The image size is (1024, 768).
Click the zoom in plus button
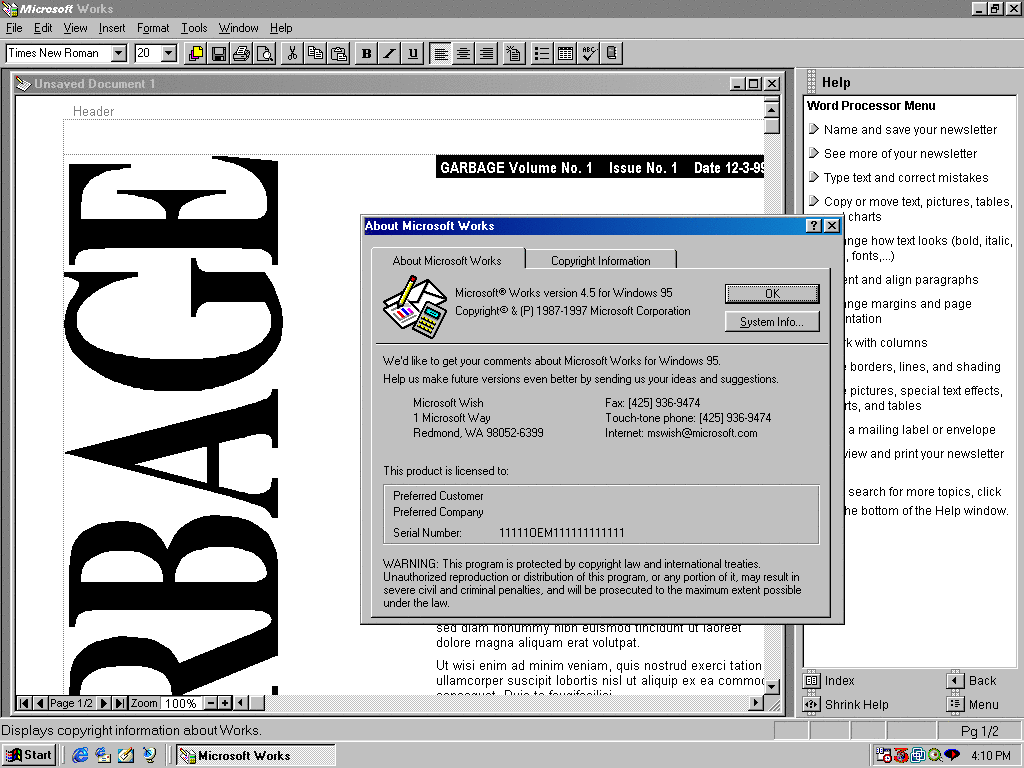(x=225, y=703)
